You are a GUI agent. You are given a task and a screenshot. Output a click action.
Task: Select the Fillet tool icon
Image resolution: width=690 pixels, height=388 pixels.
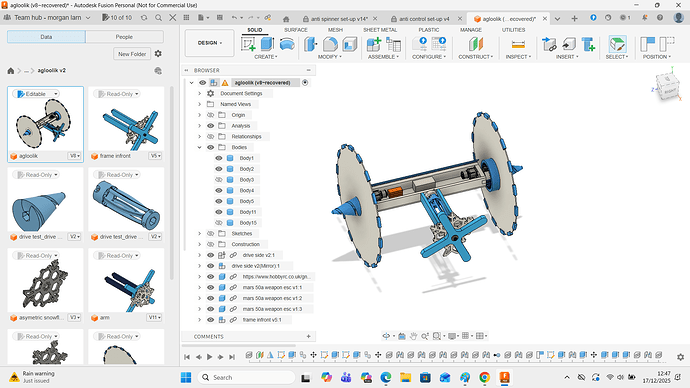pyautogui.click(x=330, y=44)
